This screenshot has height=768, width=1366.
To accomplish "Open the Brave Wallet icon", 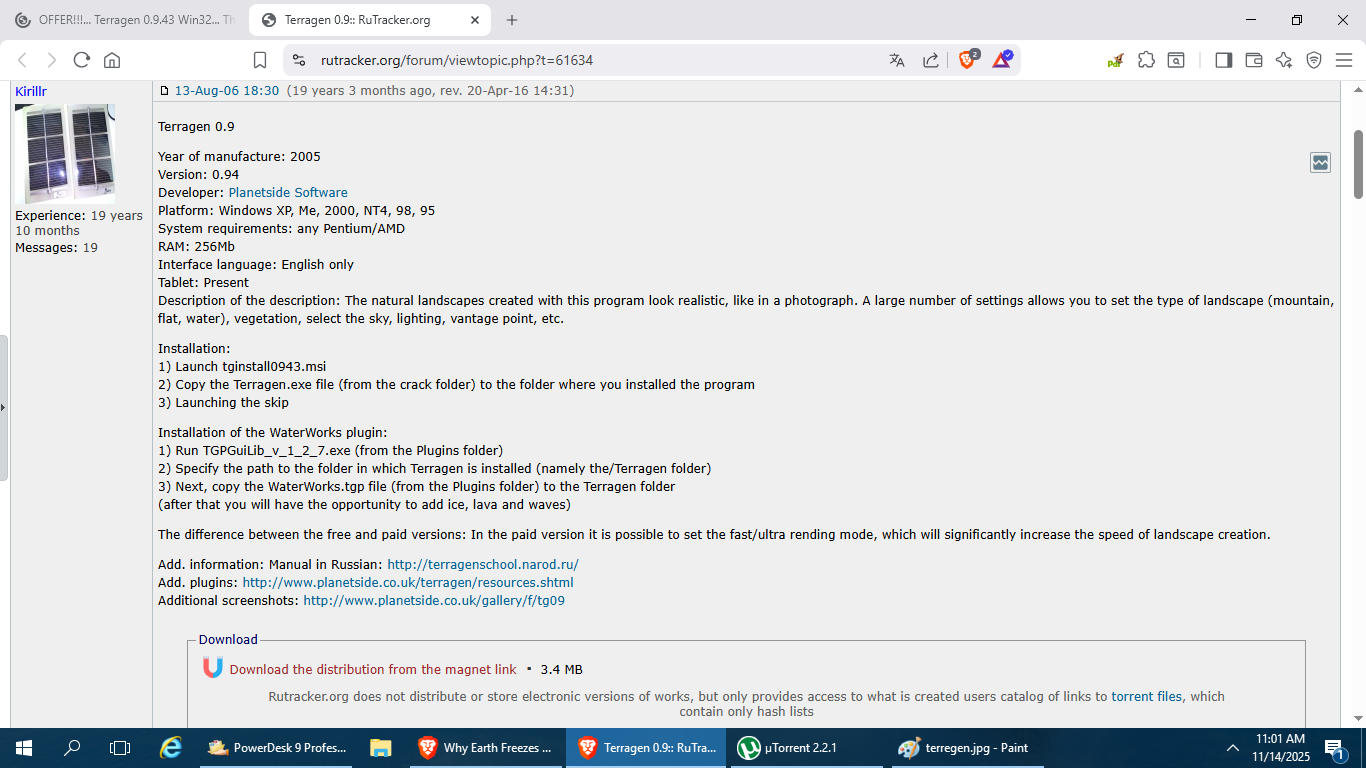I will 1253,60.
